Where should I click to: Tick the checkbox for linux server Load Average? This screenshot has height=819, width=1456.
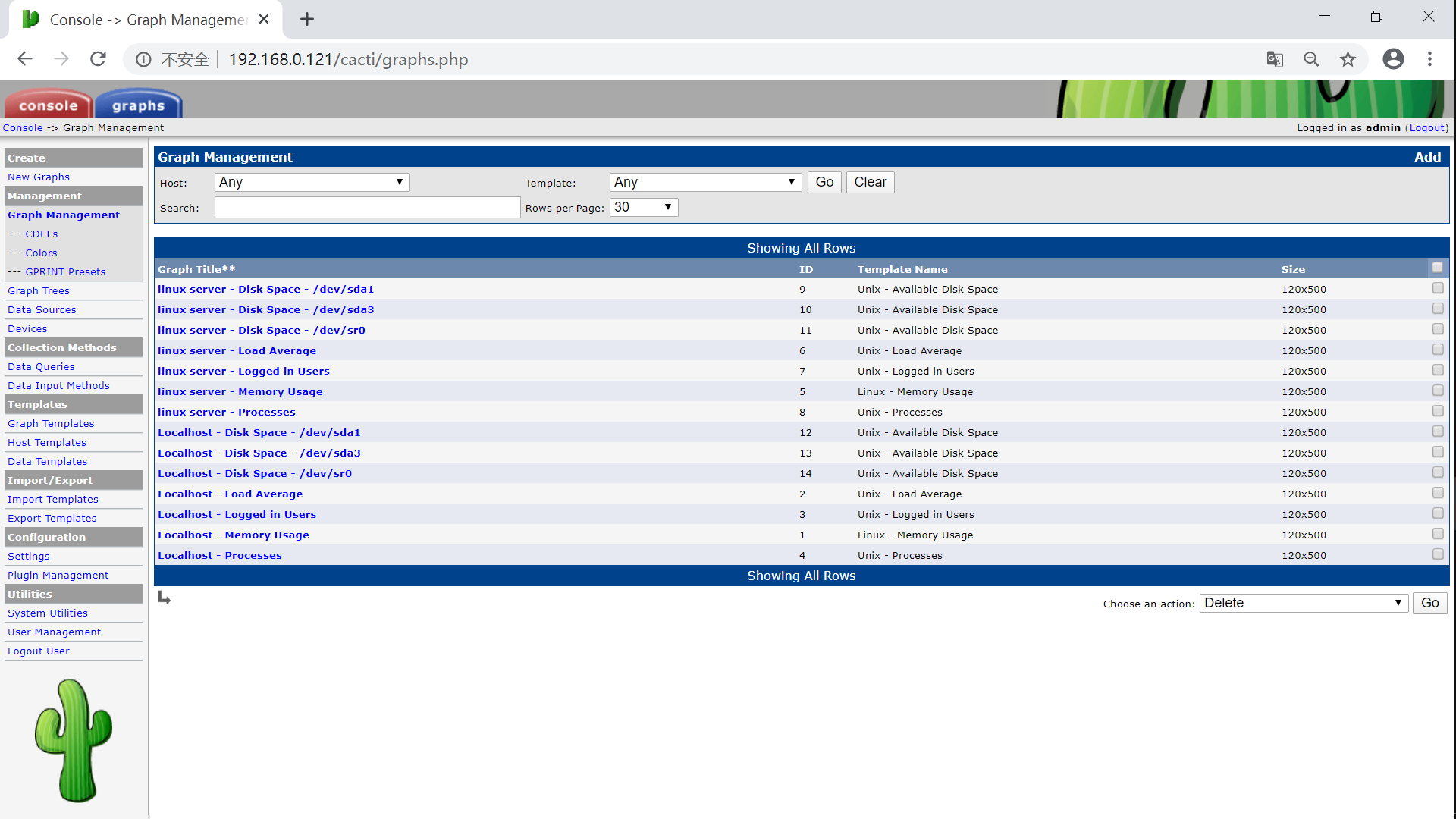click(1437, 350)
